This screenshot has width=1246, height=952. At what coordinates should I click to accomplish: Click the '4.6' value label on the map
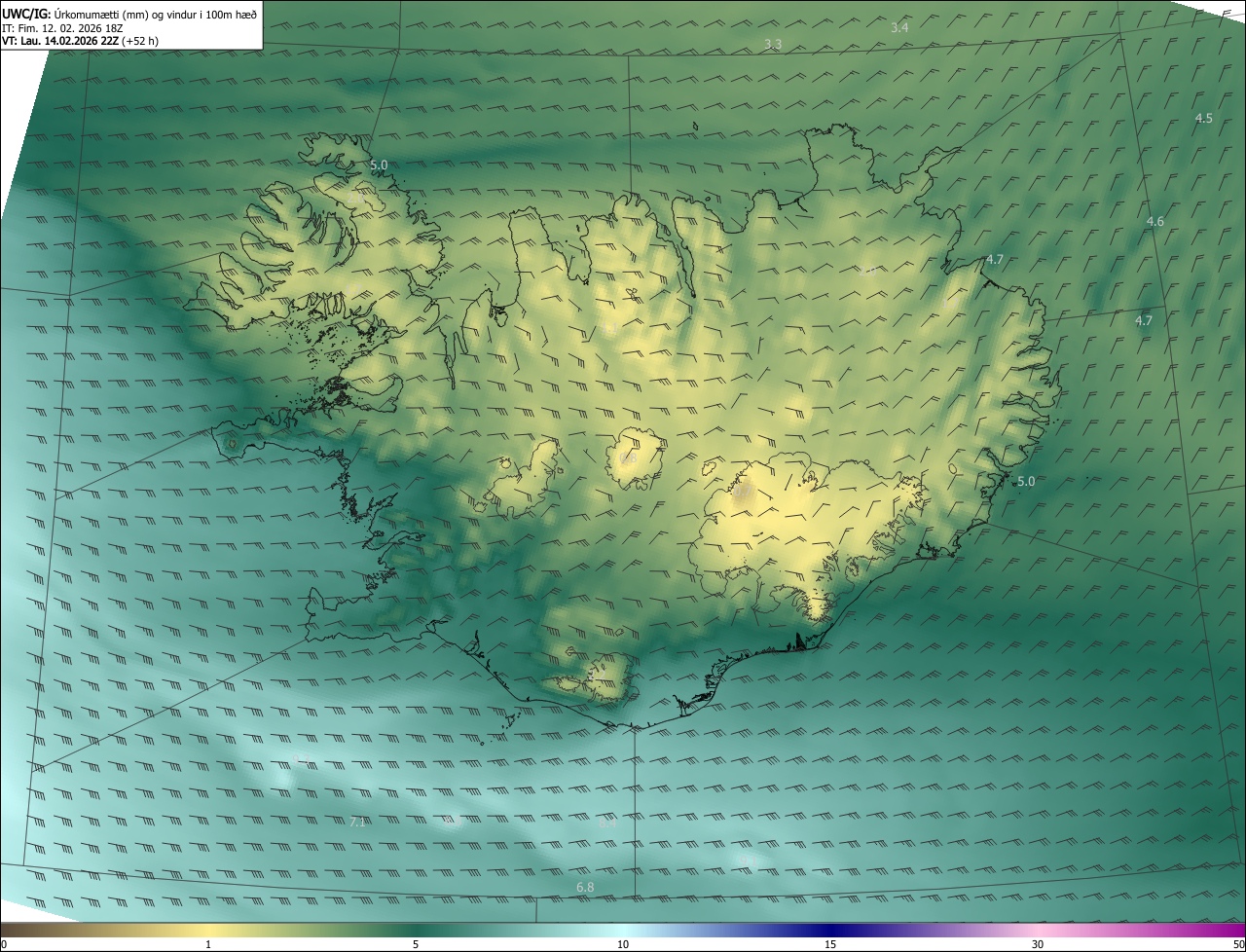(1155, 222)
